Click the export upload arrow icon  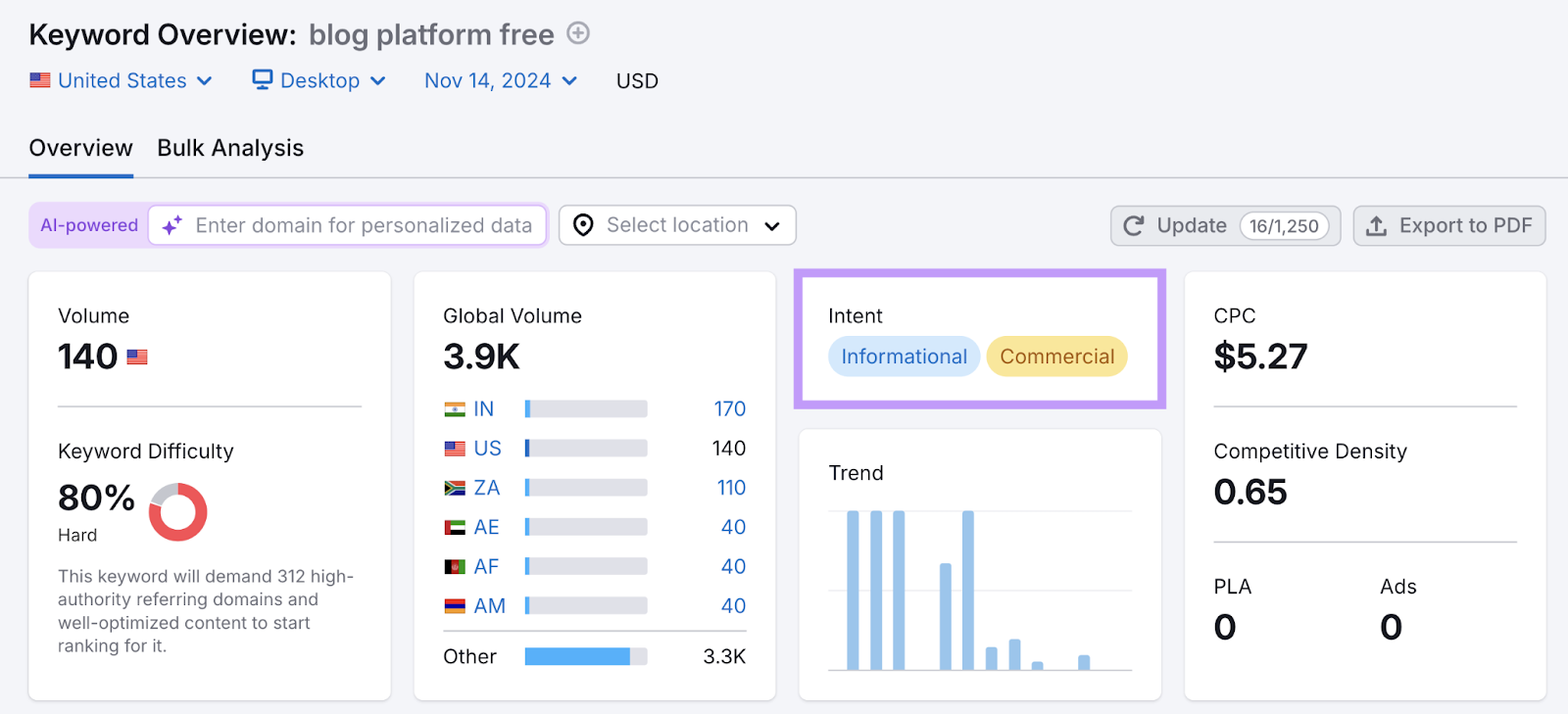(x=1376, y=226)
